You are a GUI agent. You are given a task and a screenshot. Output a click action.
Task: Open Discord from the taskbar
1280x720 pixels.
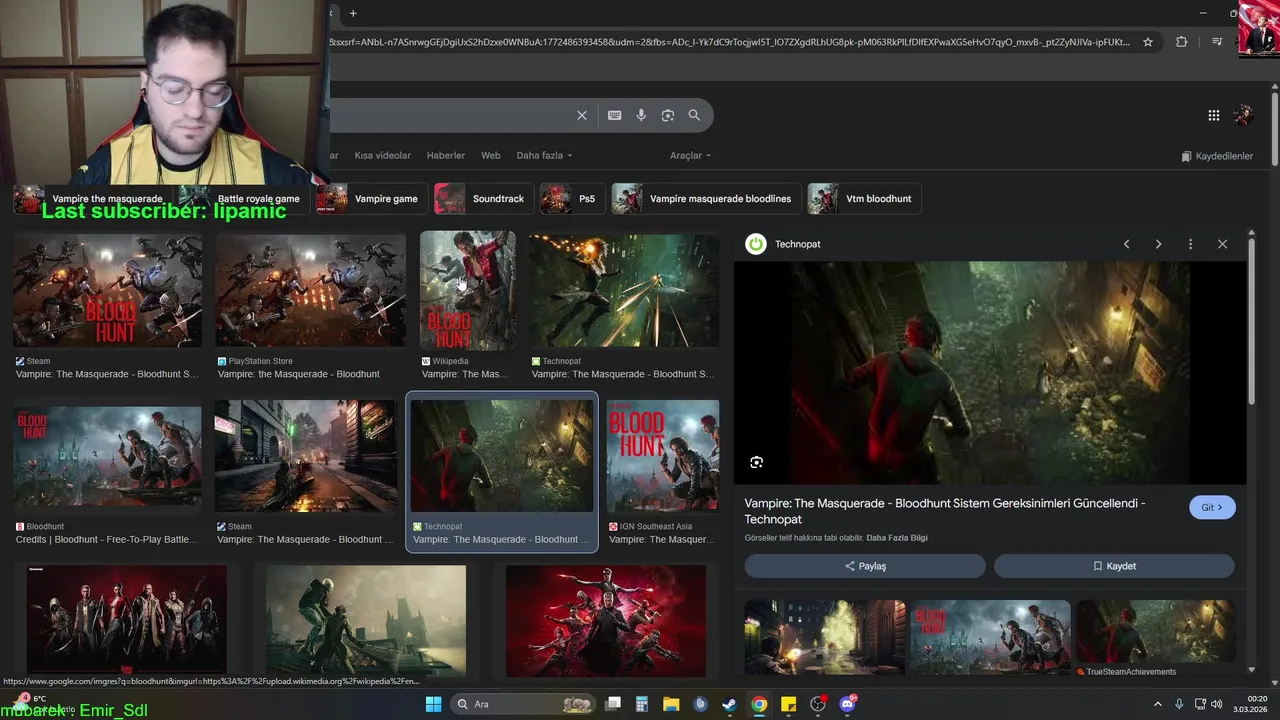[848, 704]
